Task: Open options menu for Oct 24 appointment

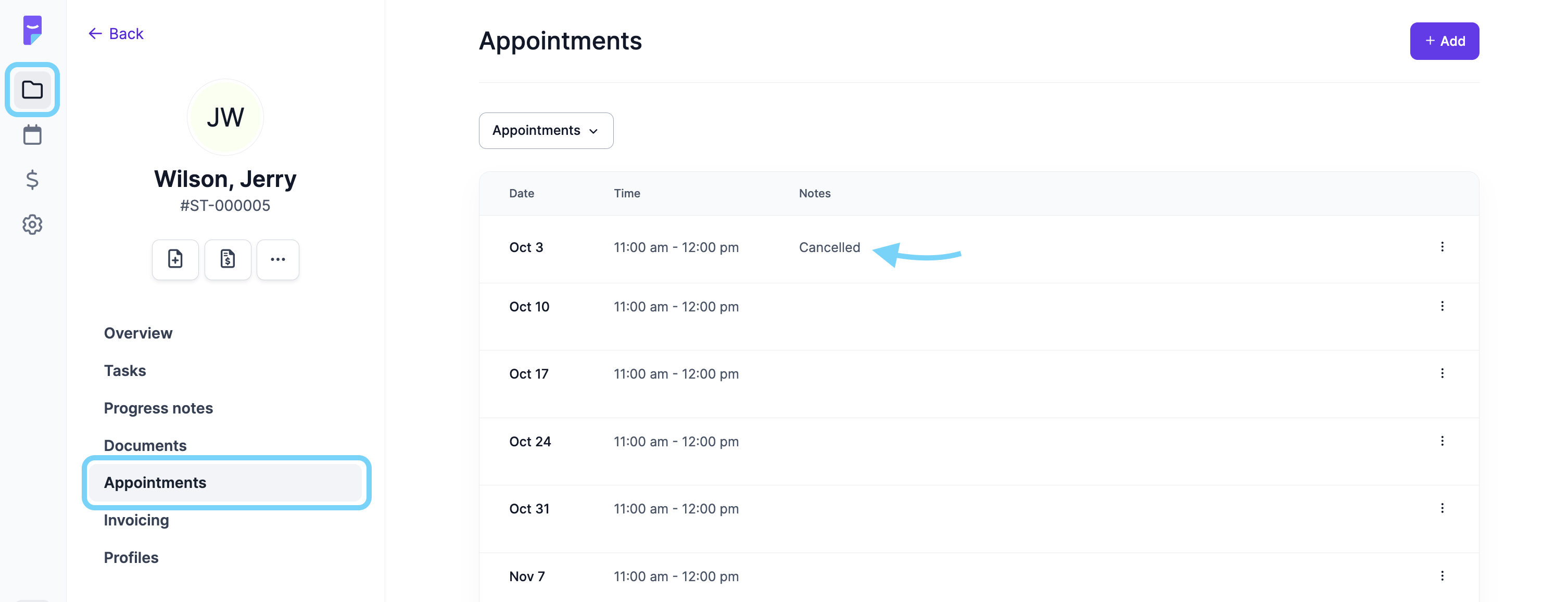Action: click(1442, 441)
